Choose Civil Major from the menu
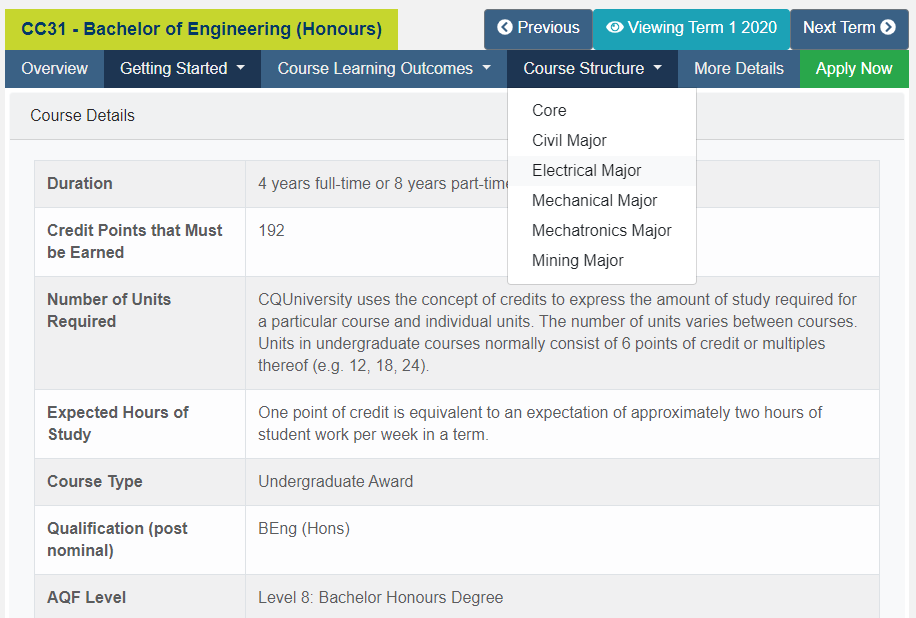The image size is (916, 618). point(569,141)
